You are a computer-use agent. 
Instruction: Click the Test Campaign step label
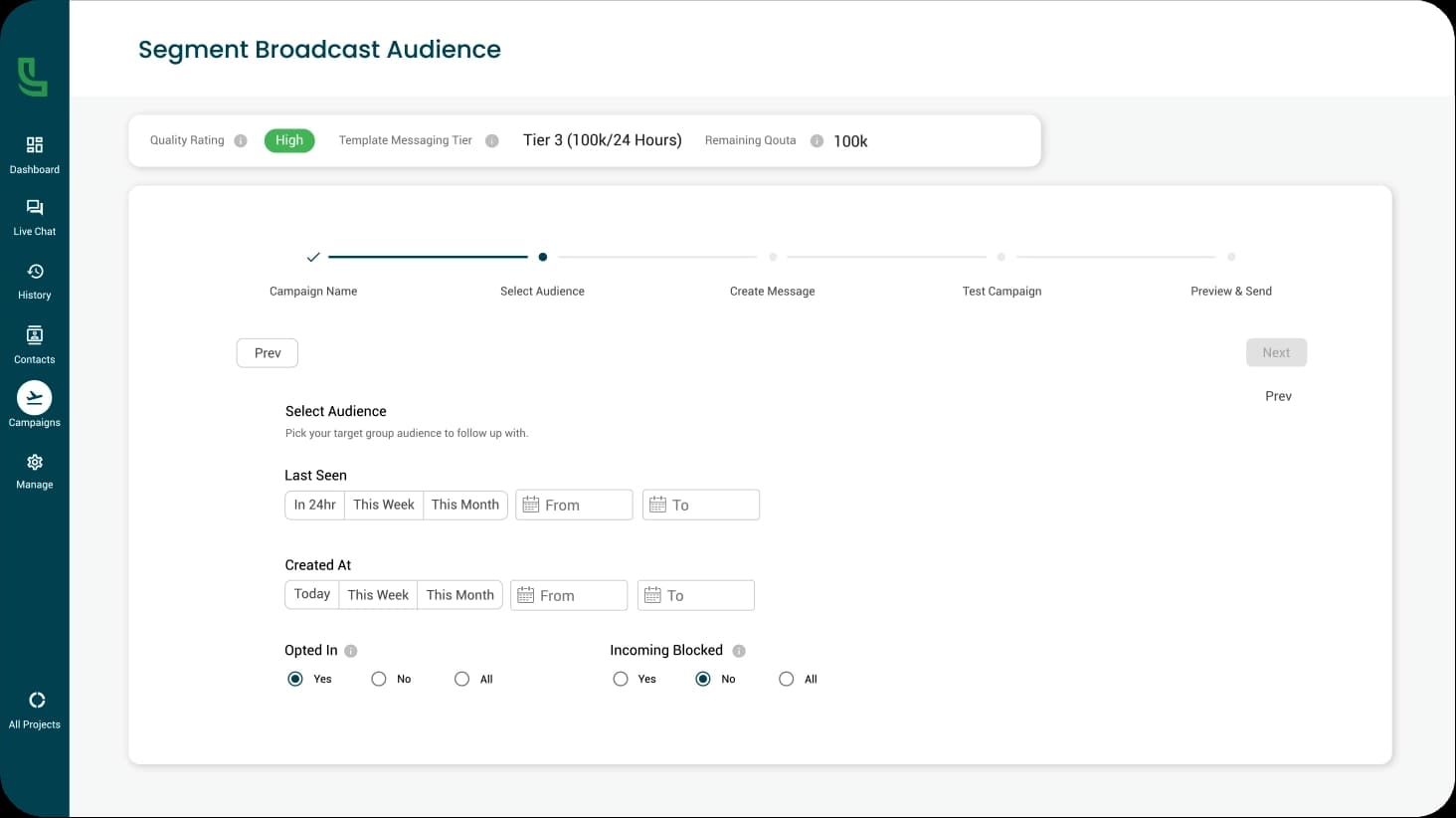click(x=1001, y=292)
